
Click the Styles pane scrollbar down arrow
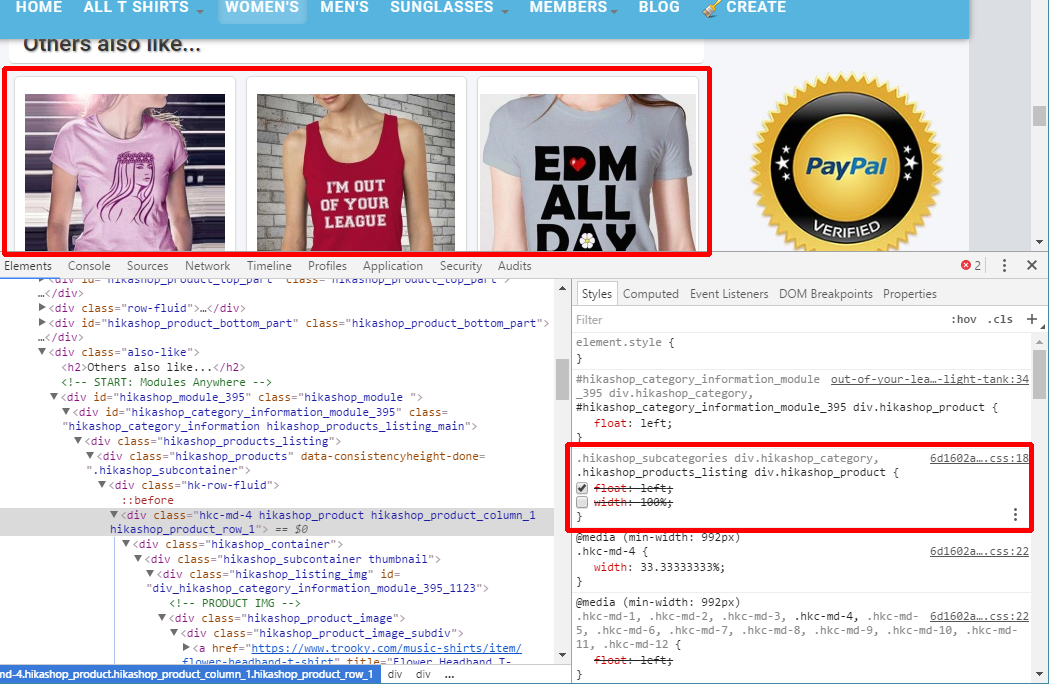pos(1039,674)
